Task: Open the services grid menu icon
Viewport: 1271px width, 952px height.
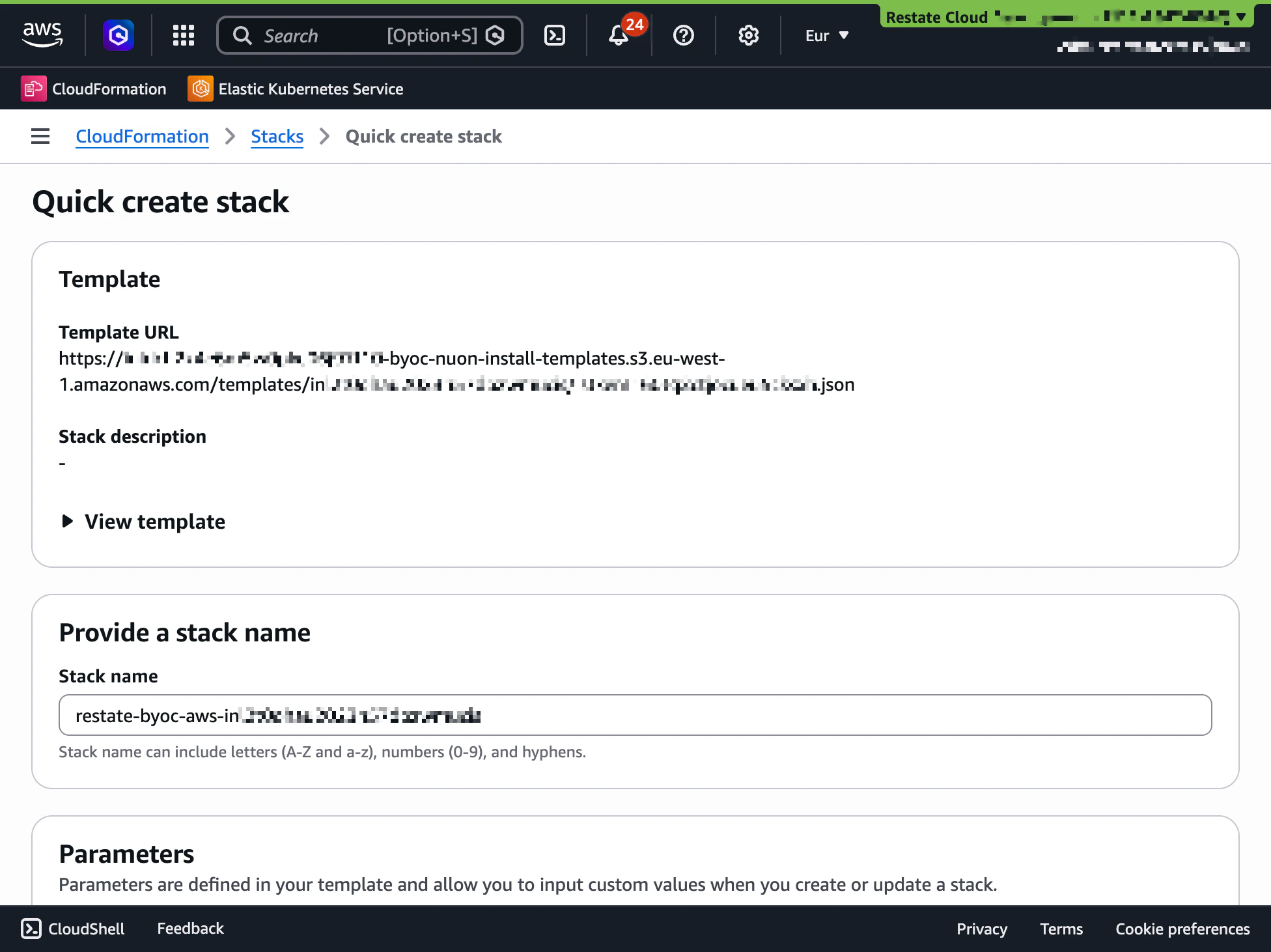Action: (184, 35)
